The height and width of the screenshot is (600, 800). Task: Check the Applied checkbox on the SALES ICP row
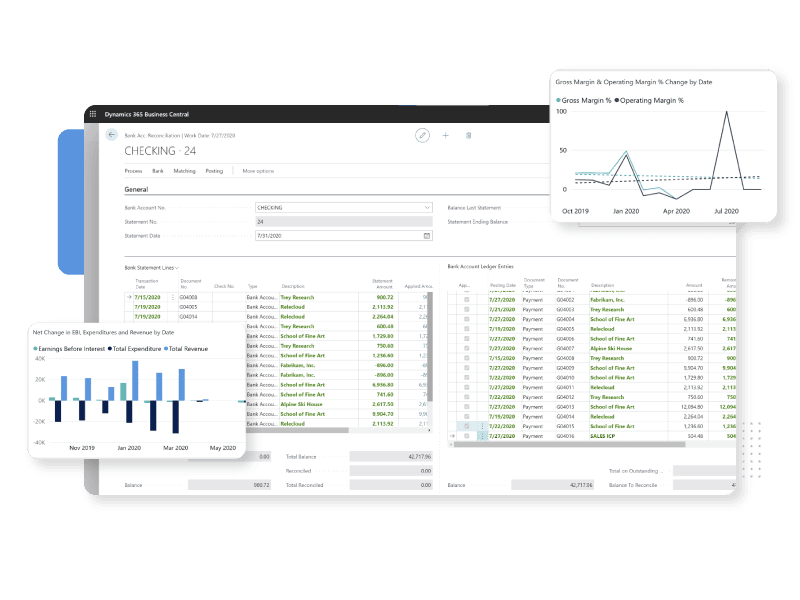(465, 435)
